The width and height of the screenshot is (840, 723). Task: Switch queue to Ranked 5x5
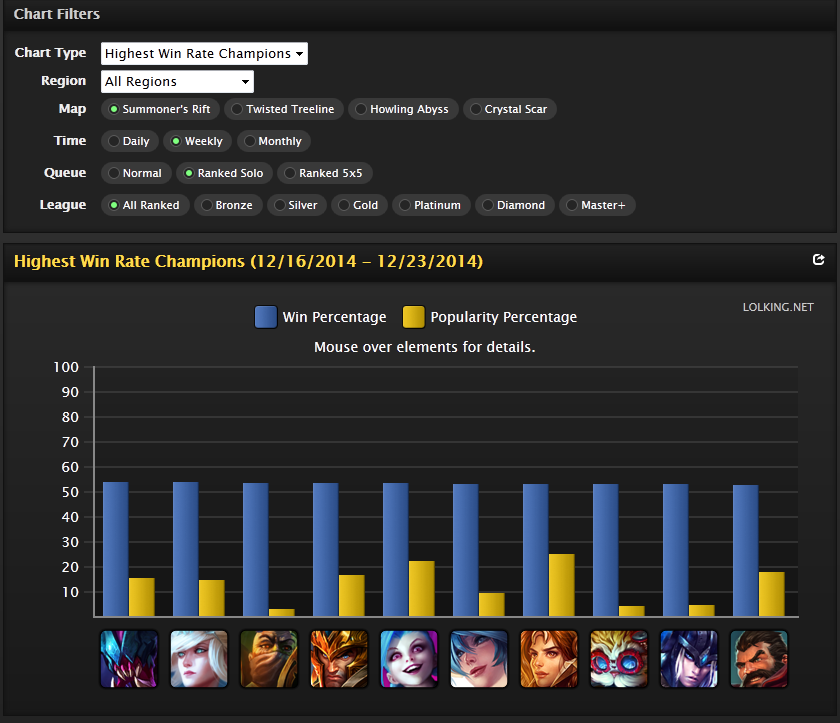(x=325, y=173)
